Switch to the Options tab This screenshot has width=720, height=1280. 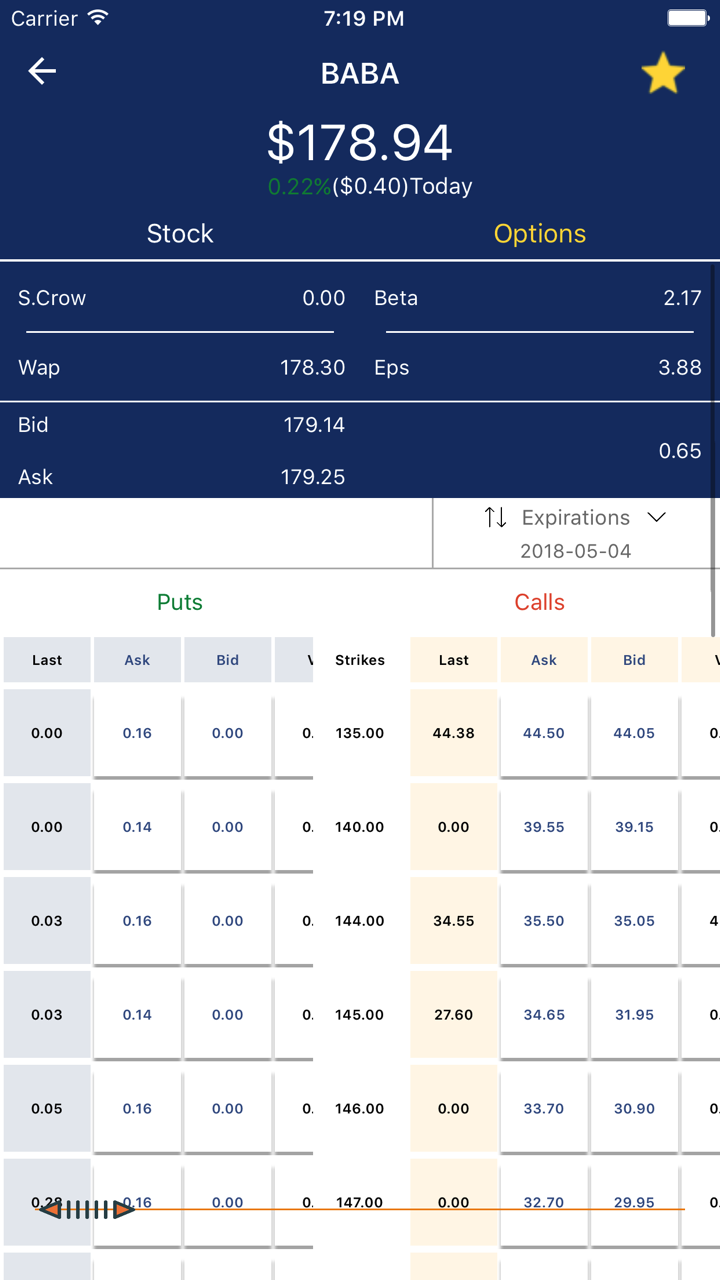coord(540,234)
